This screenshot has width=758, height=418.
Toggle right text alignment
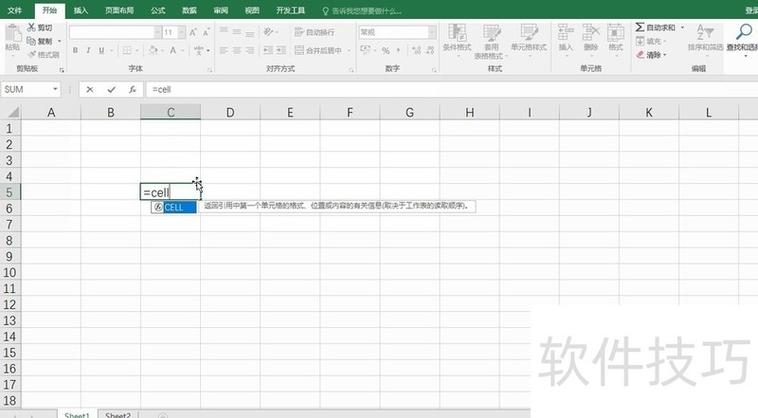(x=249, y=50)
